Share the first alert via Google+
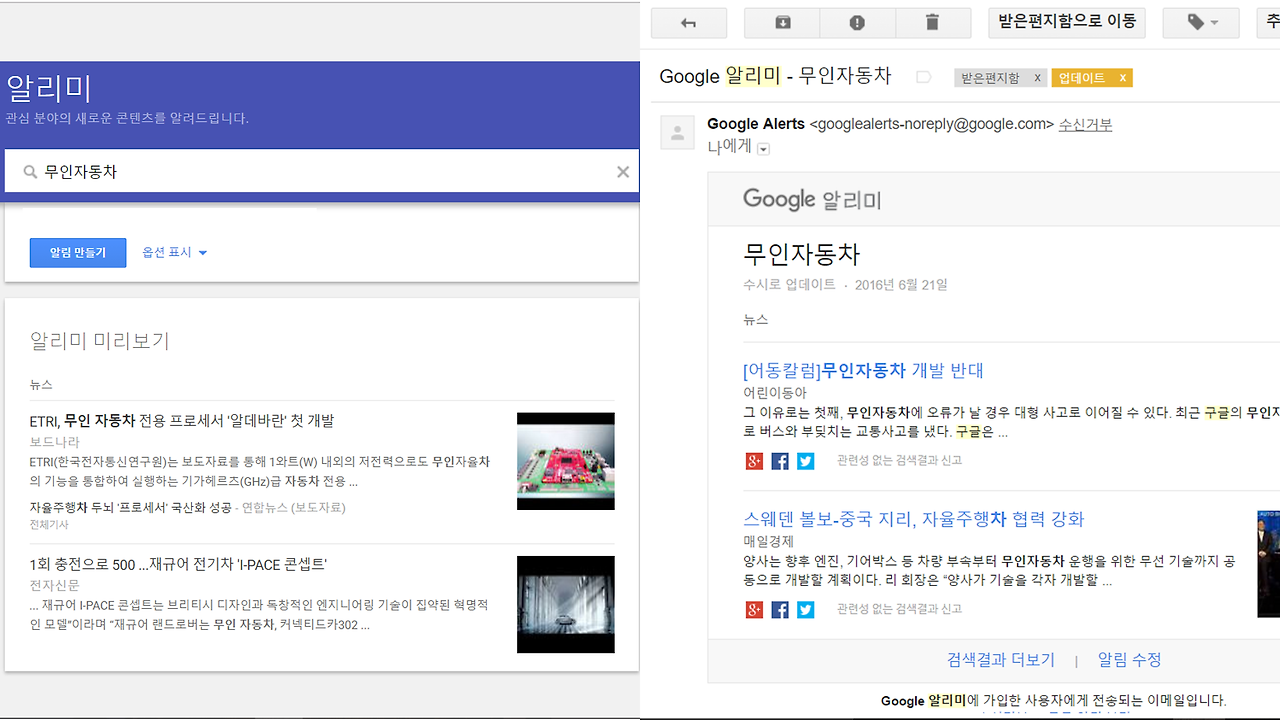 (754, 461)
